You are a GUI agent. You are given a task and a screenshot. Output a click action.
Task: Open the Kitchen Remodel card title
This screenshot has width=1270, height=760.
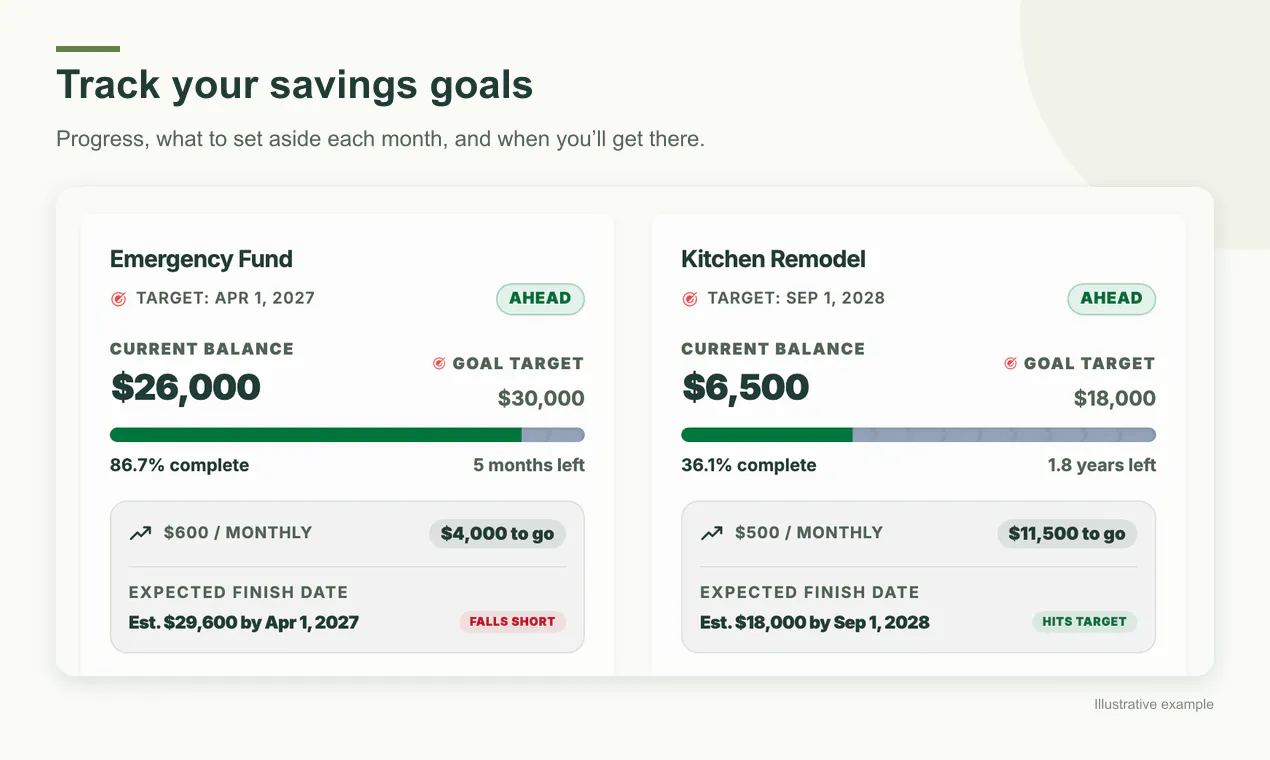[773, 259]
